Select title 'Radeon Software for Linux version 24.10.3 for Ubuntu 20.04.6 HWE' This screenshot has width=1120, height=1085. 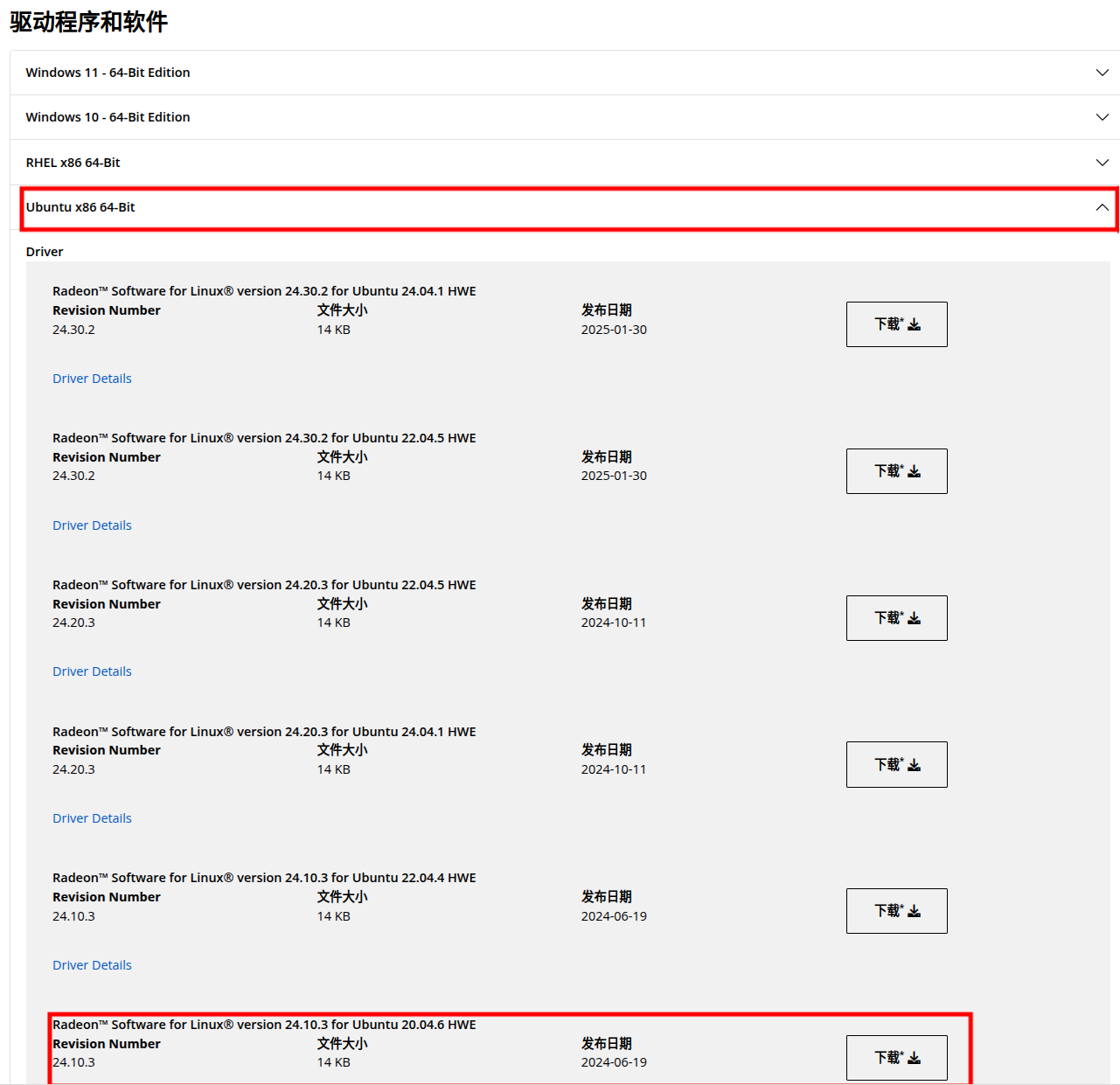click(264, 1025)
